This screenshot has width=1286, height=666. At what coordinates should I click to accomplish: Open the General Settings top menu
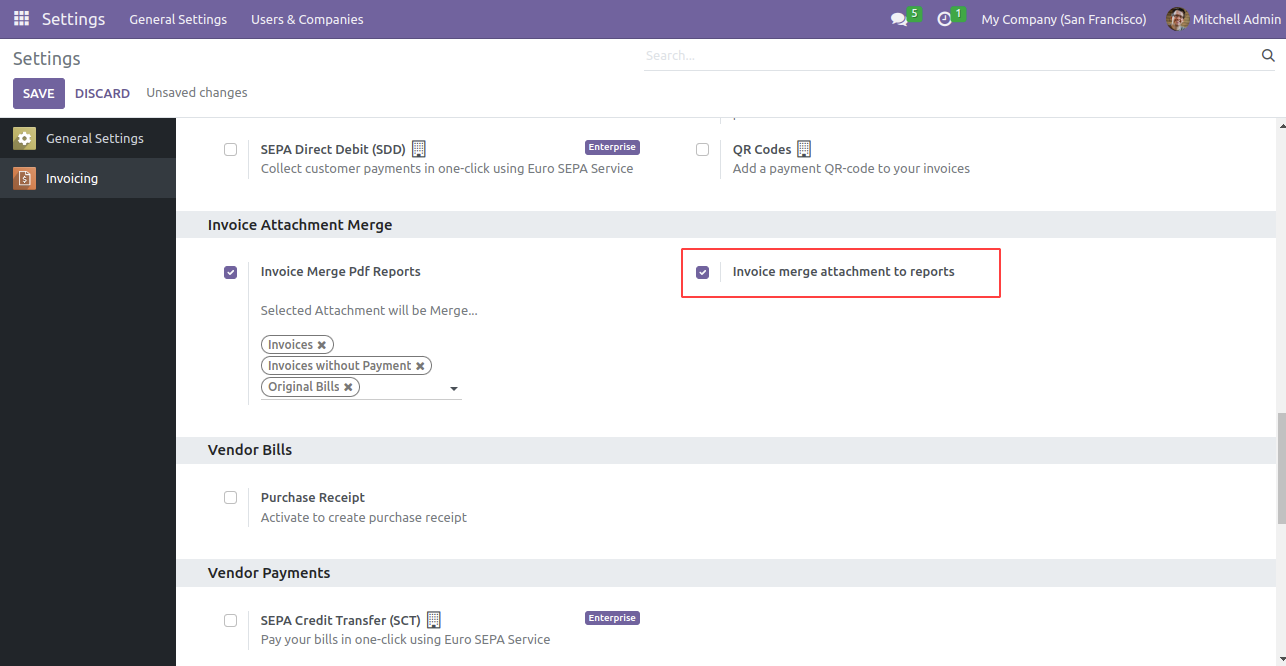pyautogui.click(x=178, y=19)
